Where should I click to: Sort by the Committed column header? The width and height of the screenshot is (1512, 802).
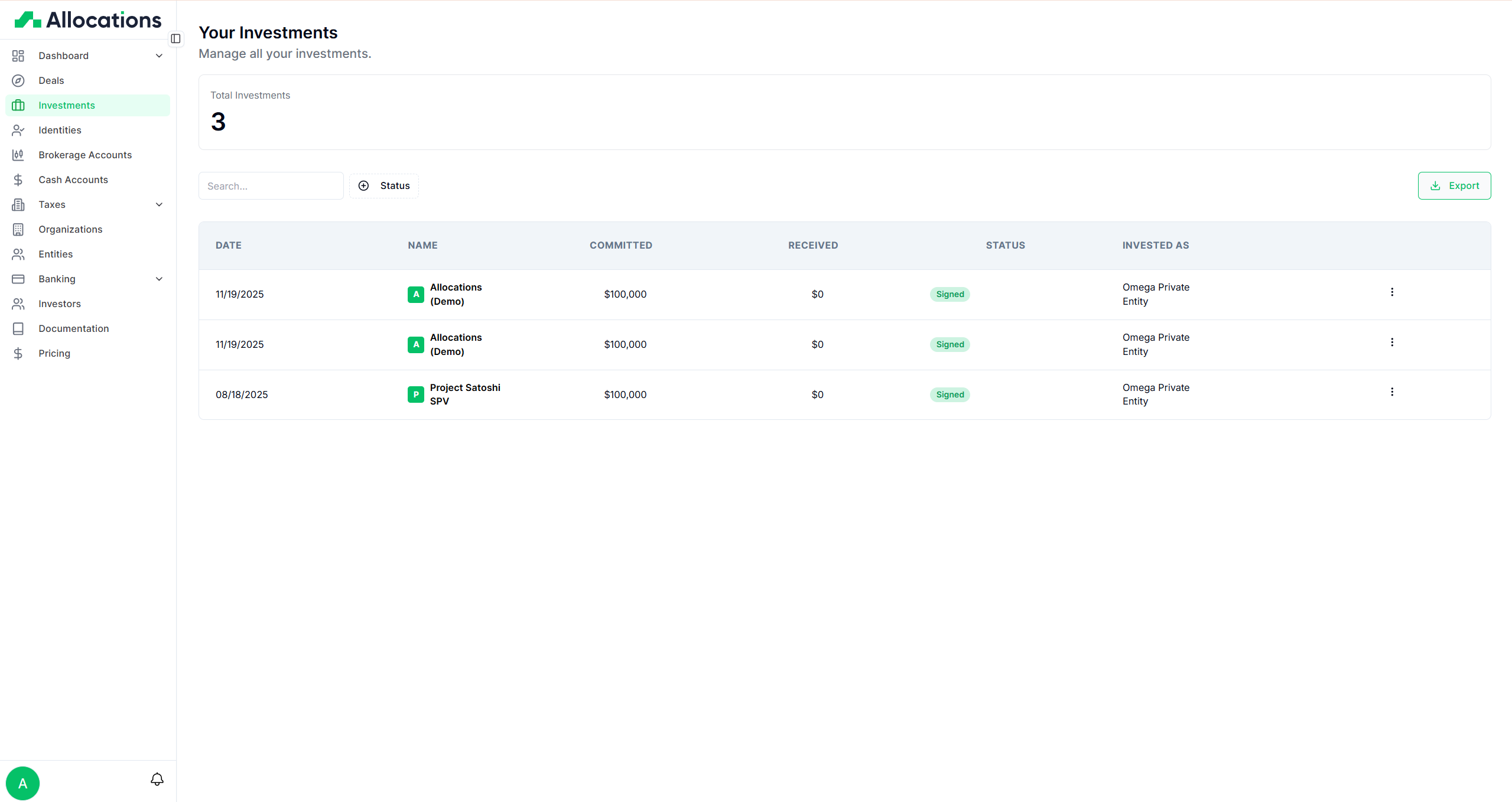pos(620,245)
